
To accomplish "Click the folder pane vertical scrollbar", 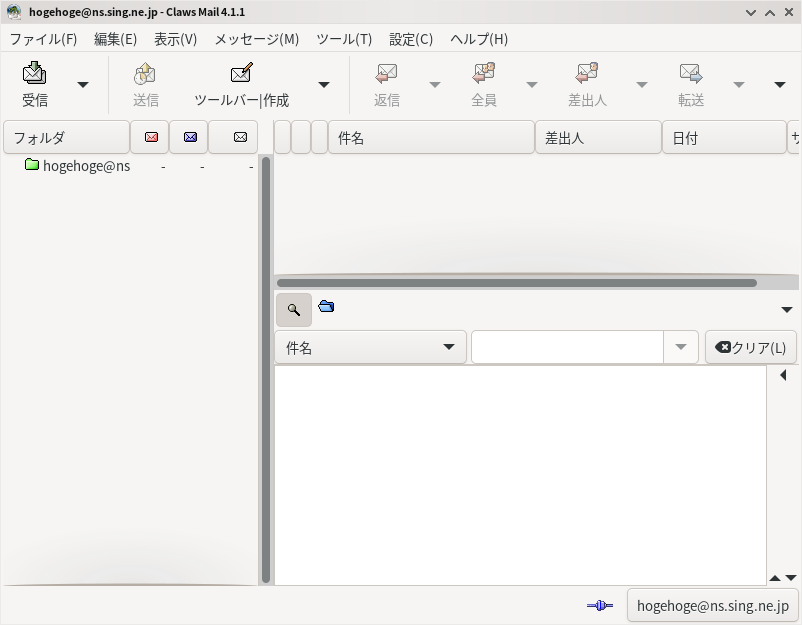I will point(266,370).
